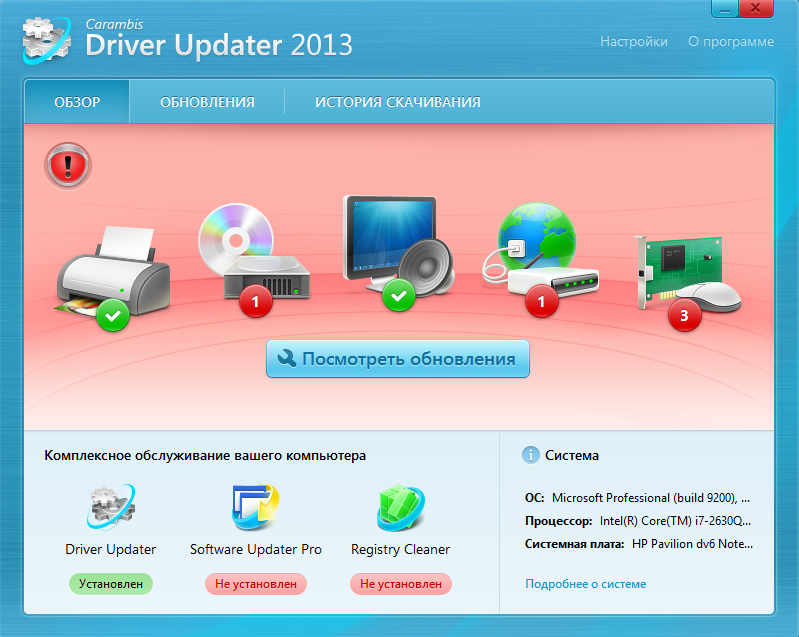Click red badge 1 on storage drive
Viewport: 799px width, 637px height.
(x=255, y=302)
